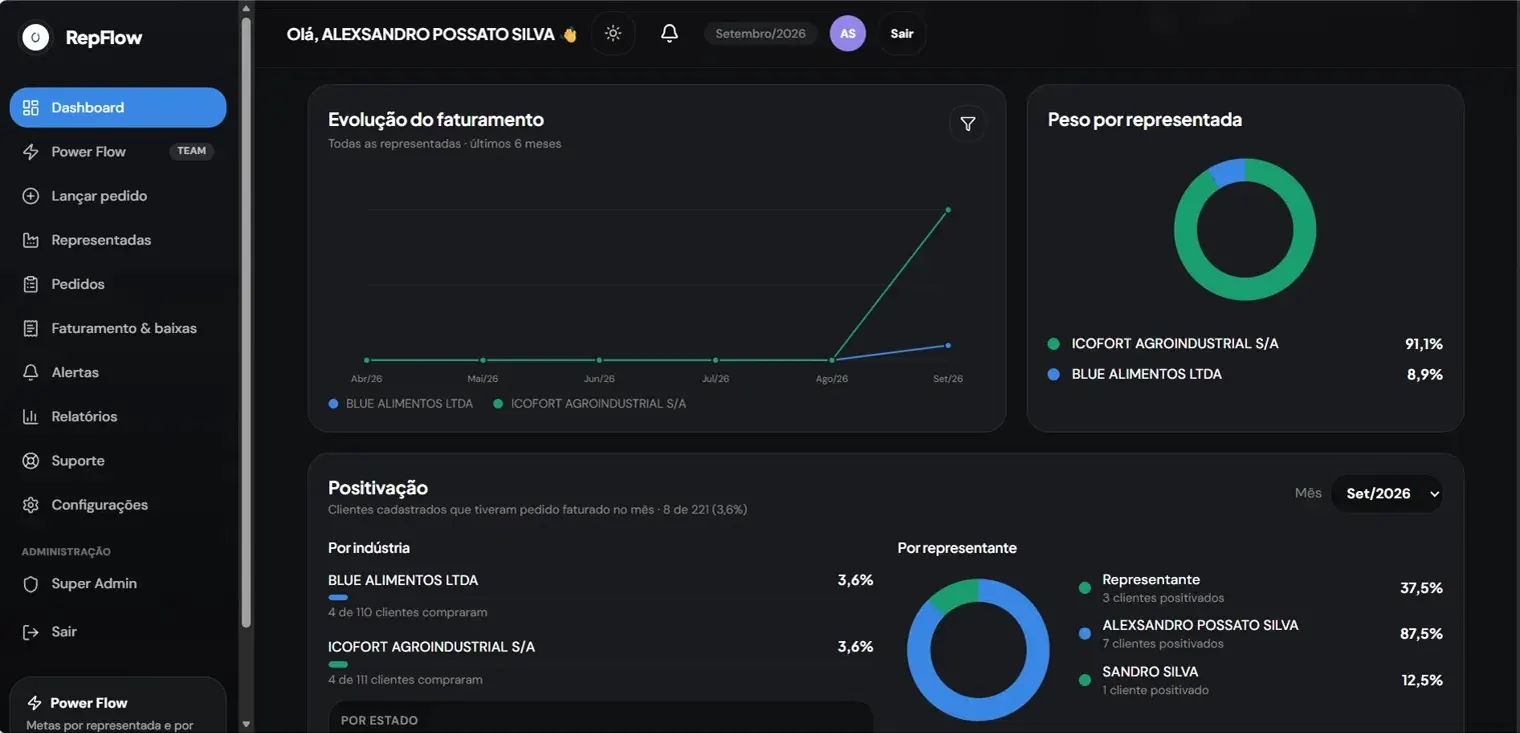Viewport: 1520px width, 733px height.
Task: Toggle light theme with the sun icon
Action: (613, 33)
